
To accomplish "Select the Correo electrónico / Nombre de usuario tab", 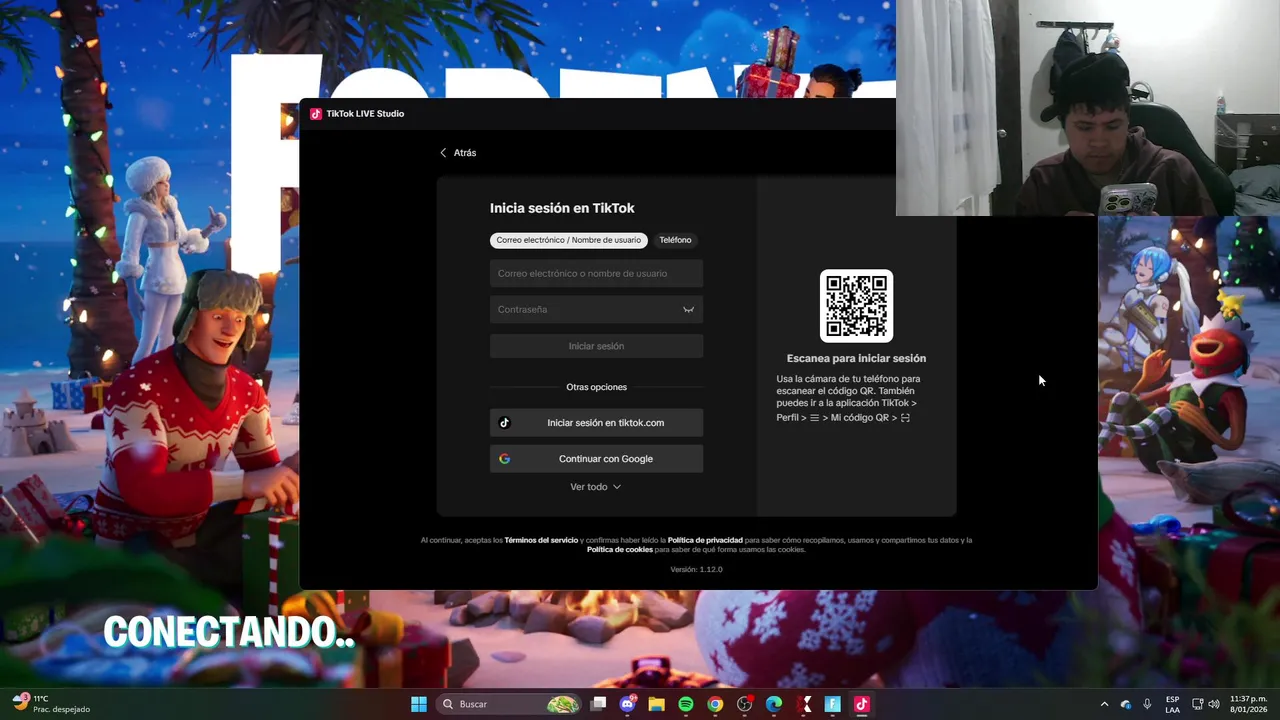I will 568,240.
